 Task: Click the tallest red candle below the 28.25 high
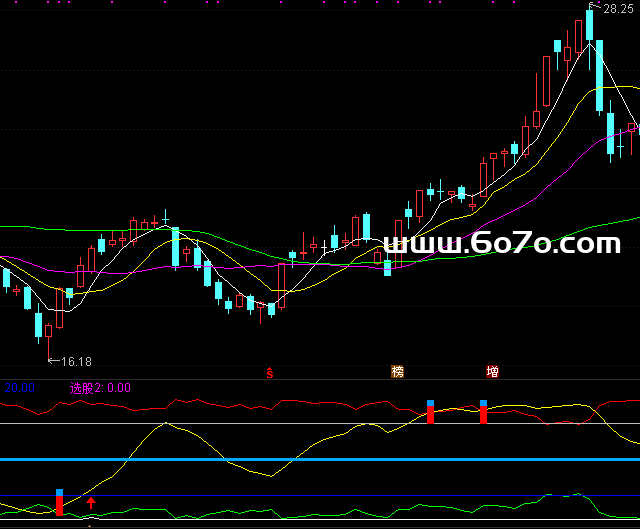pos(547,80)
